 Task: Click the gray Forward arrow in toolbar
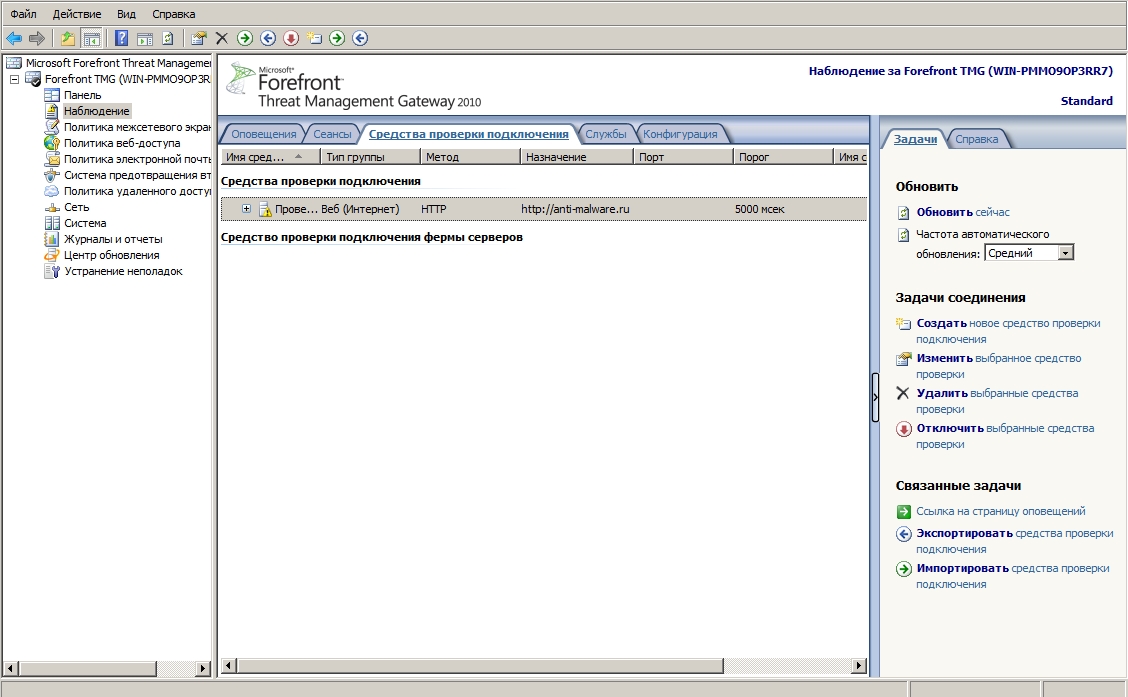[x=37, y=38]
